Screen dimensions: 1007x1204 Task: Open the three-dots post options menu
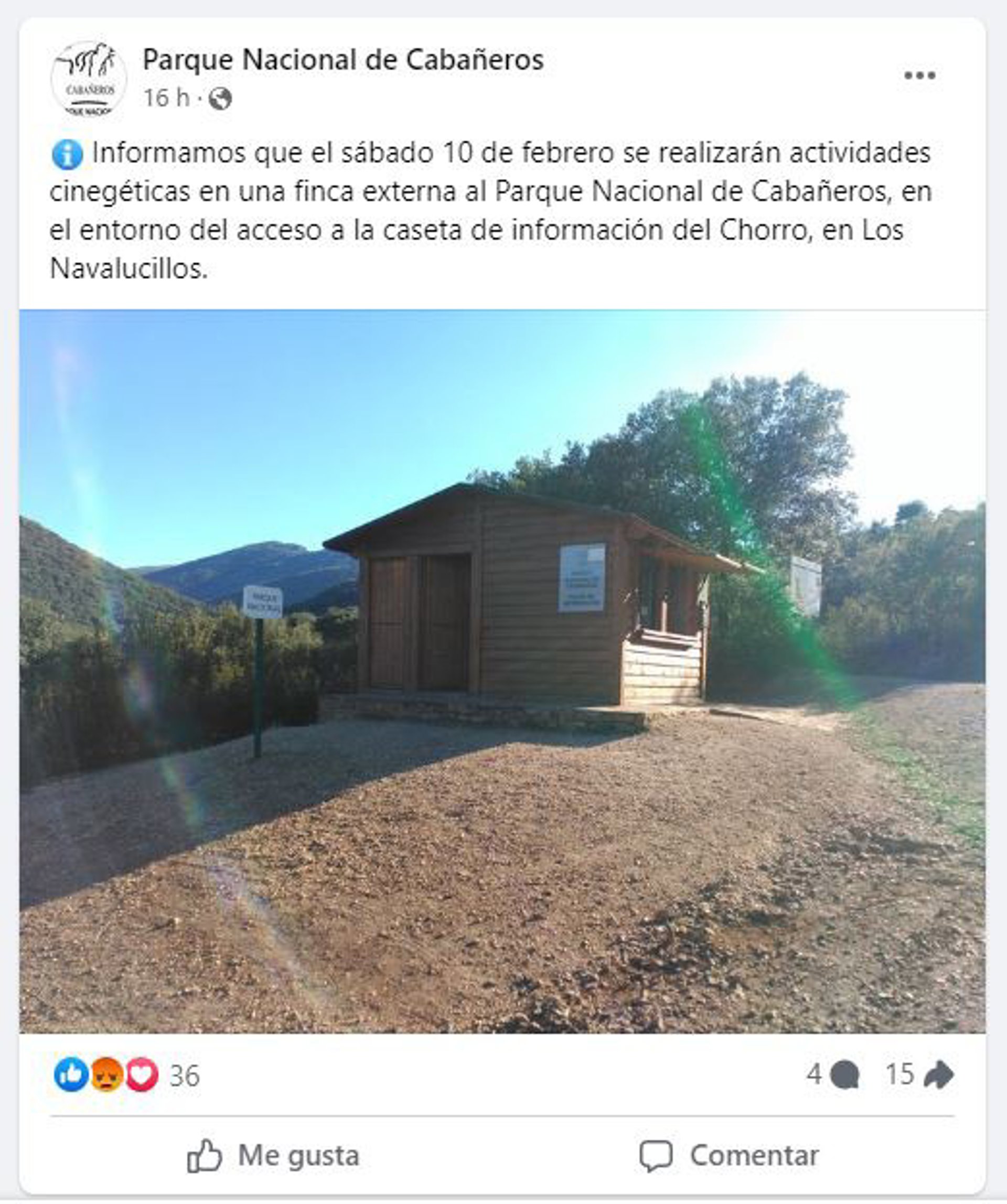(920, 75)
